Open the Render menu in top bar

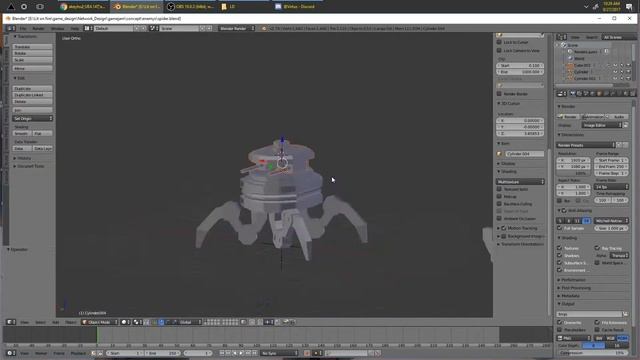point(38,29)
